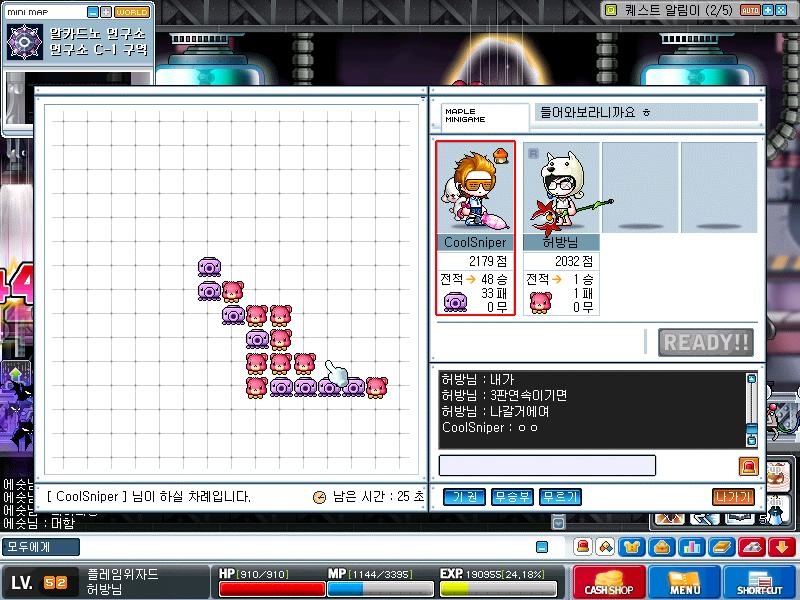Image resolution: width=800 pixels, height=600 pixels.
Task: Open the stats bar chart icon
Action: pyautogui.click(x=692, y=547)
